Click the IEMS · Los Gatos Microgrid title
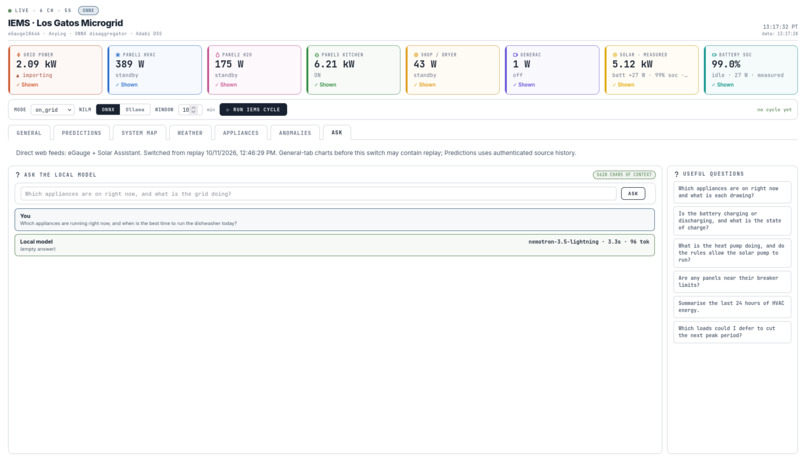This screenshot has width=806, height=460. pyautogui.click(x=65, y=23)
